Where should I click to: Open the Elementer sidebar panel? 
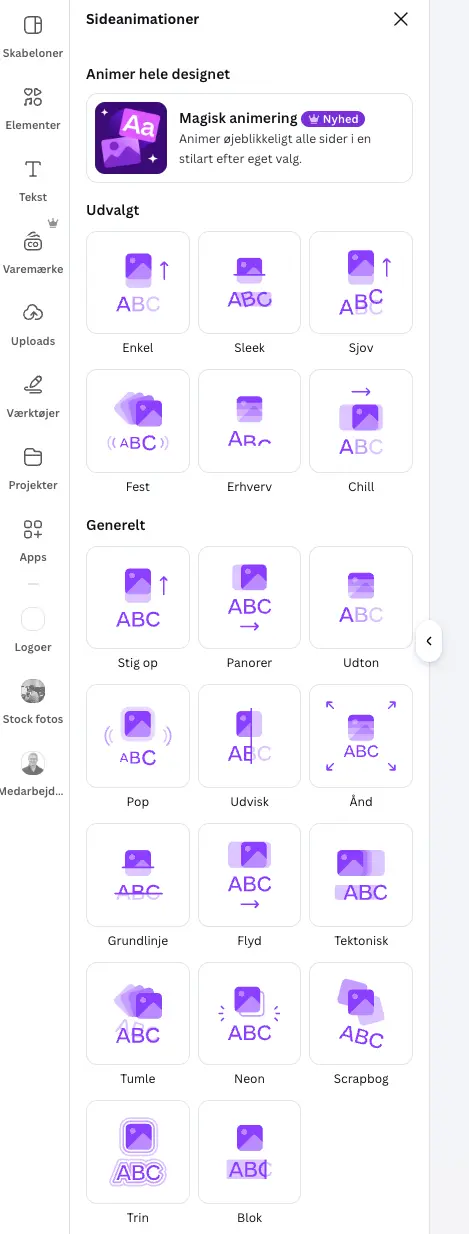point(33,108)
